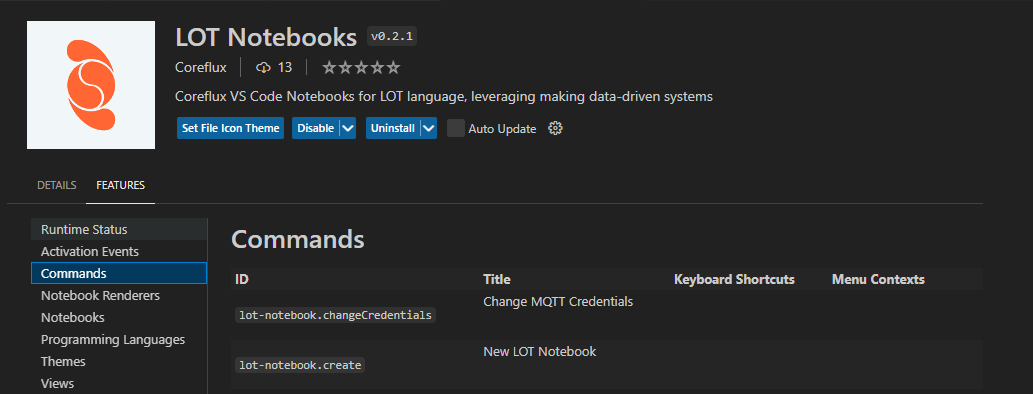The width and height of the screenshot is (1033, 394).
Task: Expand the Disable dropdown arrow
Action: point(348,128)
